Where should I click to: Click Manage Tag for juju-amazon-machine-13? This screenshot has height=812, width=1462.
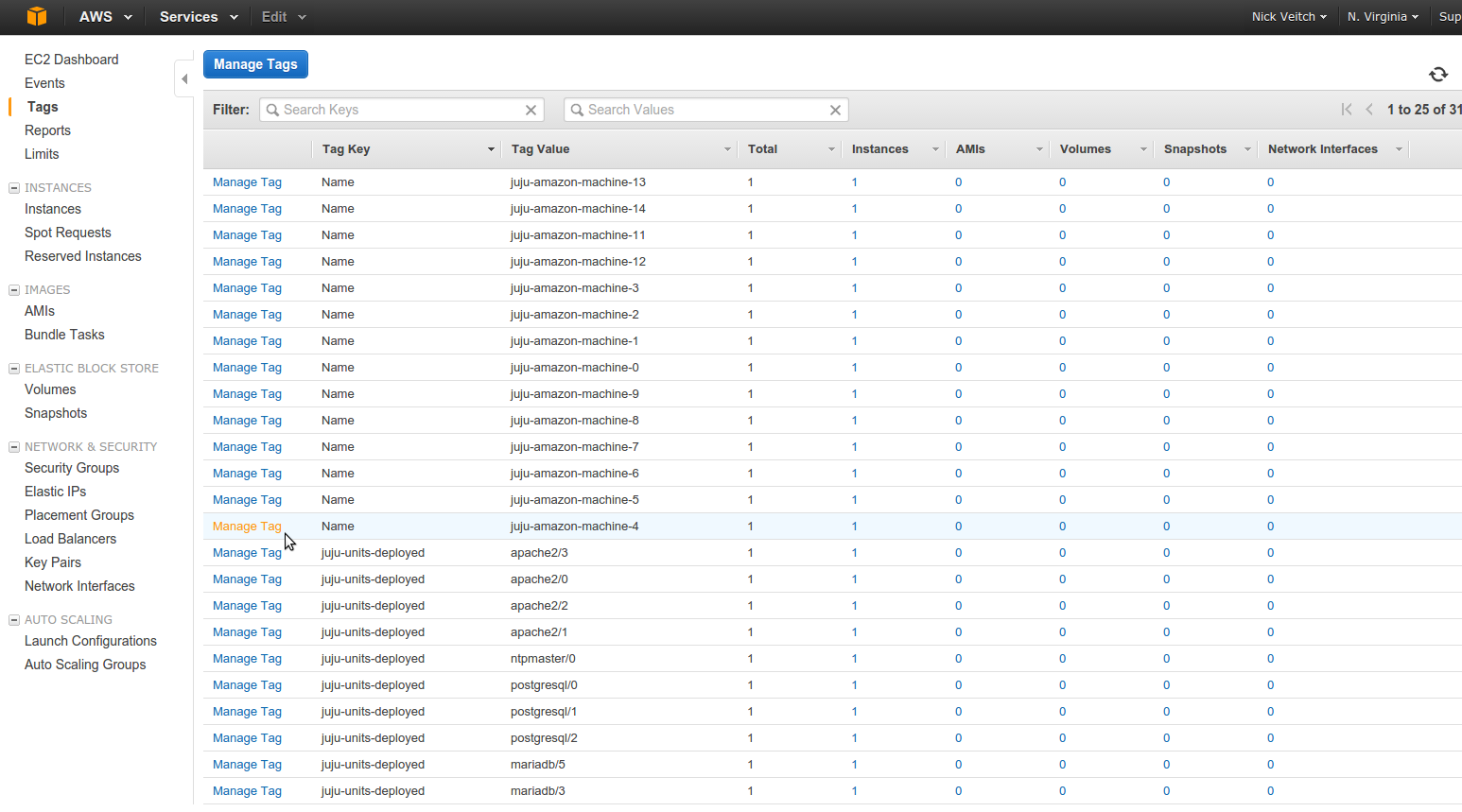pos(247,182)
